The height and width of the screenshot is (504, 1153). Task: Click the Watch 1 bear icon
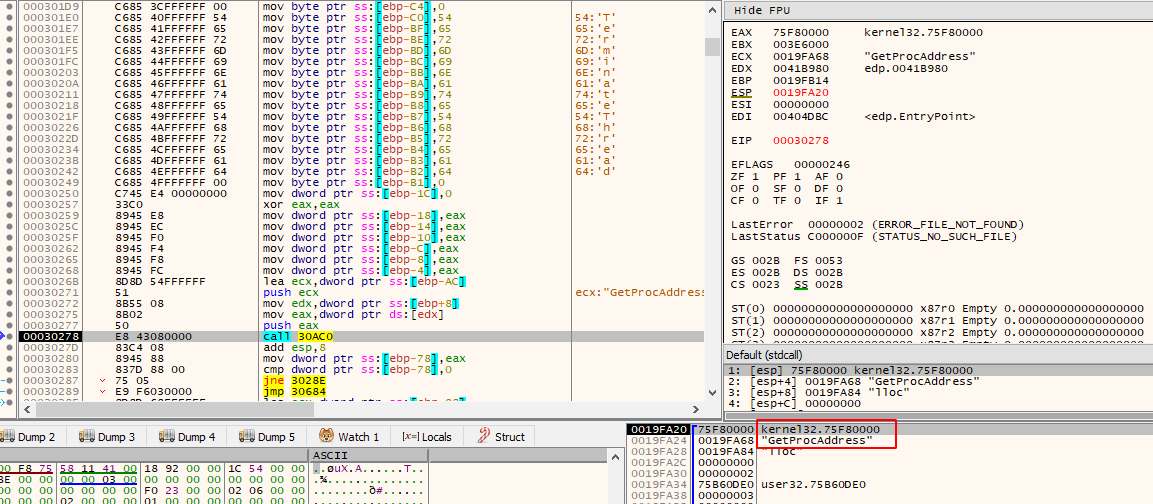click(326, 436)
